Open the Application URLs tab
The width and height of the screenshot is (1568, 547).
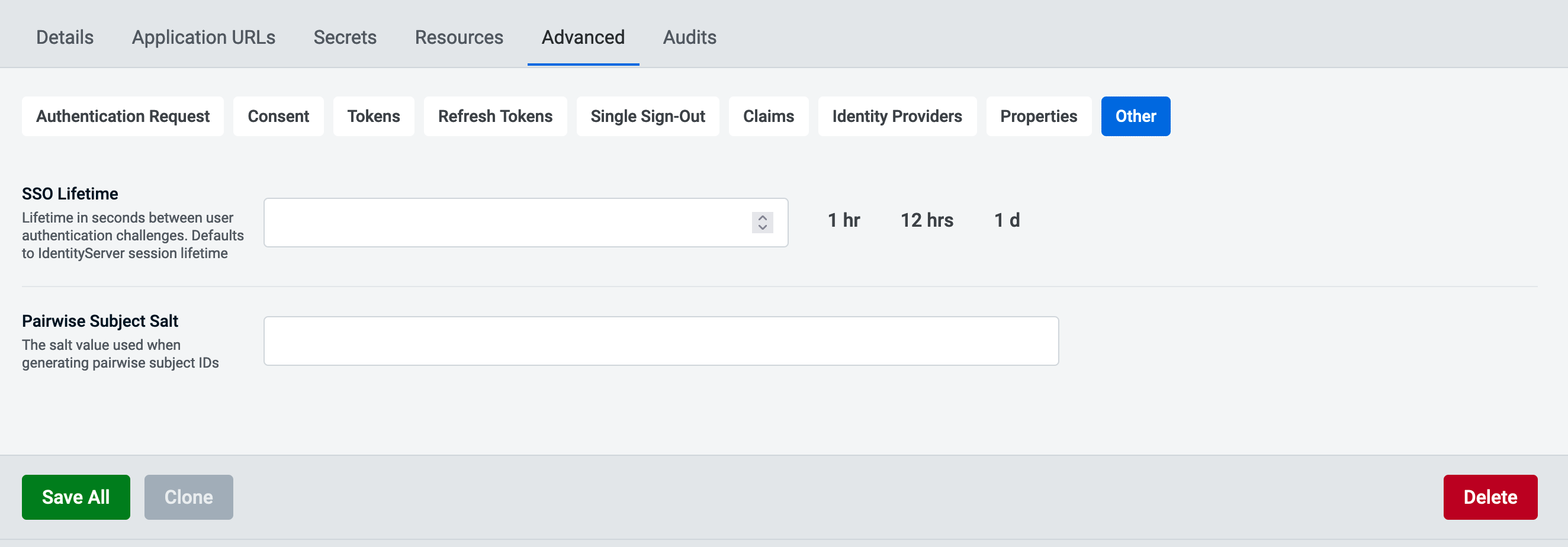click(203, 37)
